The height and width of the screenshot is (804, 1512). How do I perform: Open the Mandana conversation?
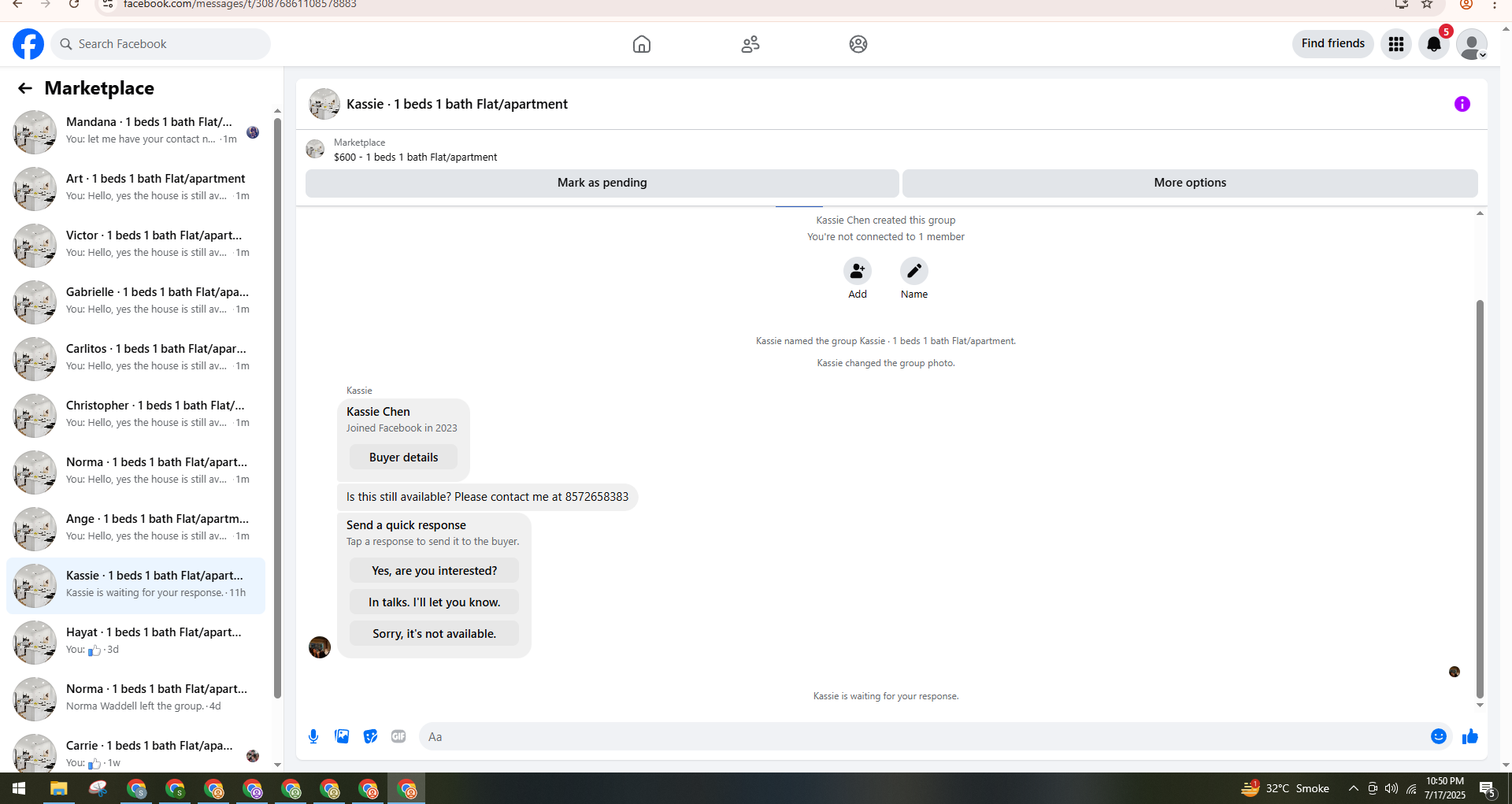pos(135,132)
